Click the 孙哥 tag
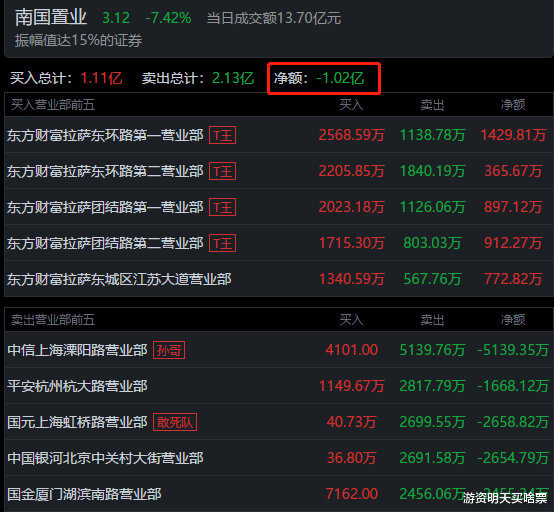The height and width of the screenshot is (512, 554). (x=169, y=350)
